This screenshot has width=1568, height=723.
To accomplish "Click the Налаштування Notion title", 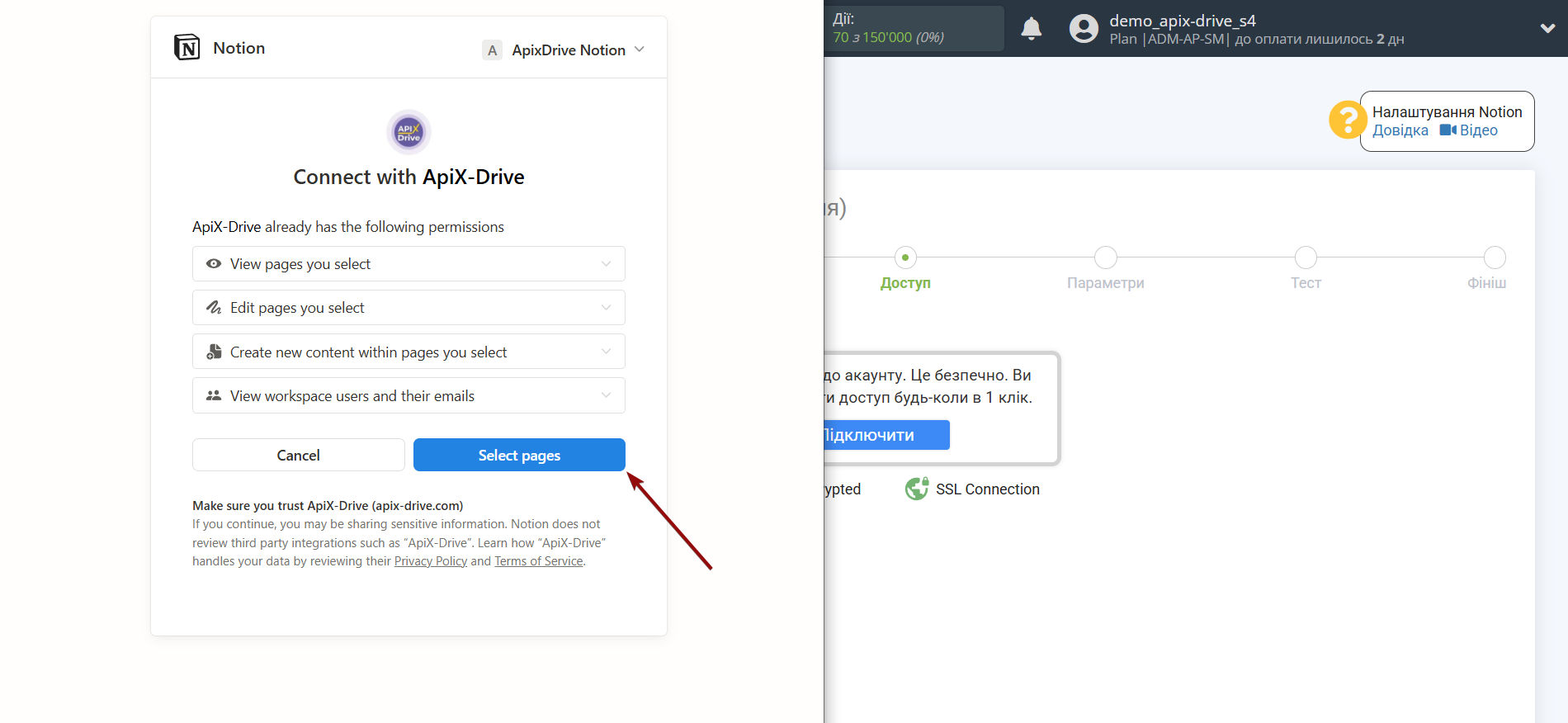I will (1448, 112).
